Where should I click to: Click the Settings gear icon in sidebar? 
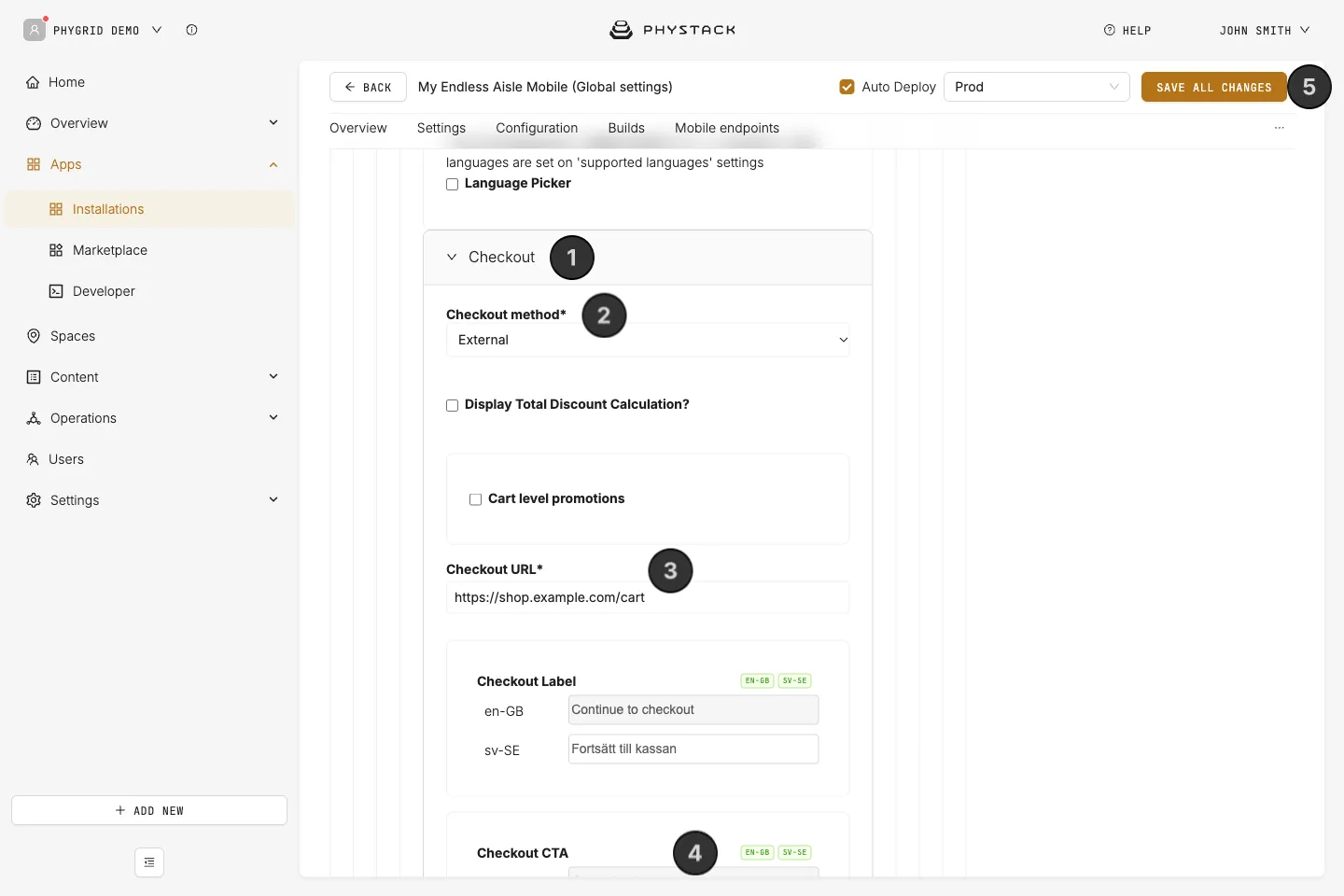pos(34,500)
